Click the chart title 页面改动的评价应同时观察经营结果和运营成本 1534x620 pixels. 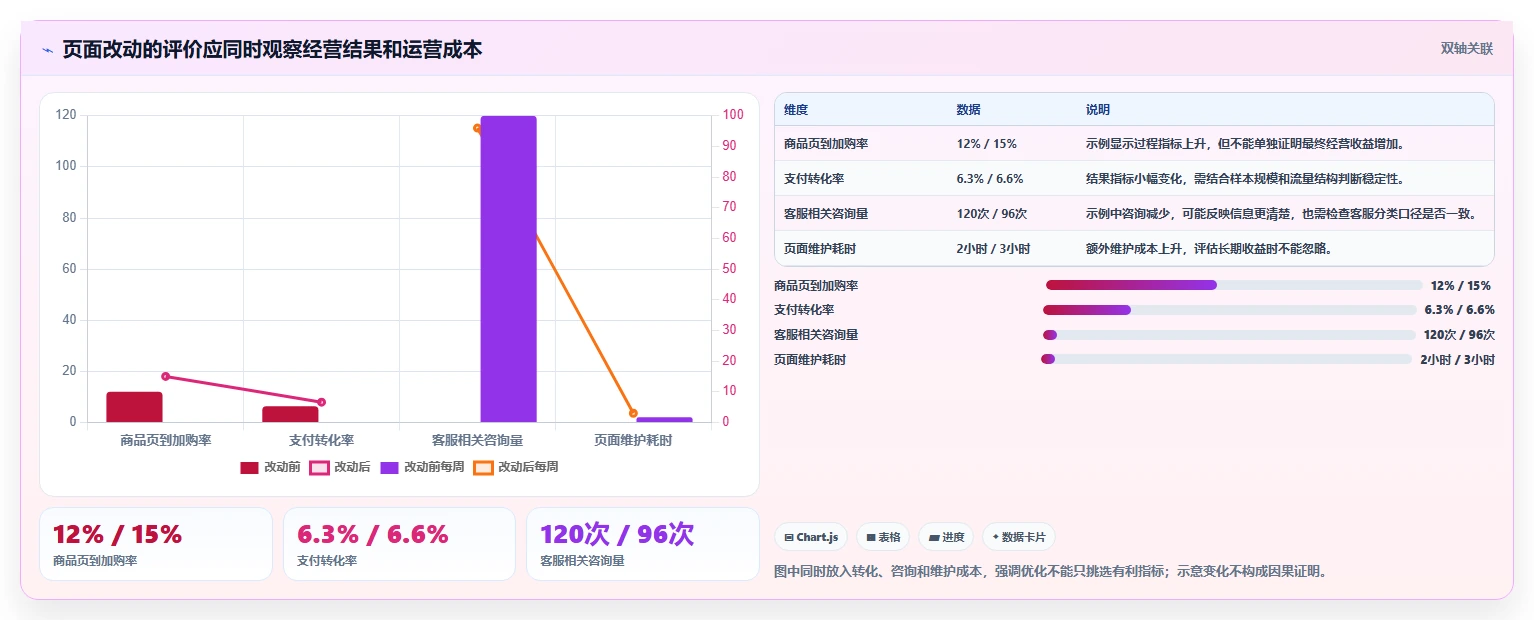pos(272,49)
